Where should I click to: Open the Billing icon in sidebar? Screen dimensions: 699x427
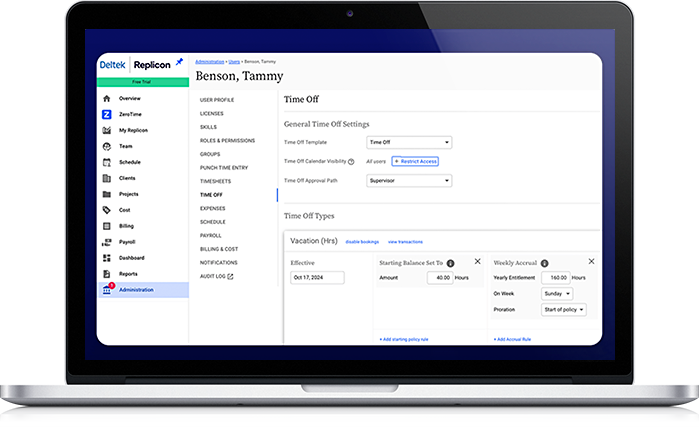point(107,226)
